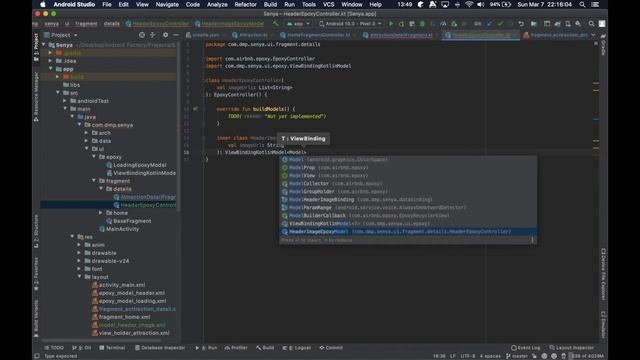The height and width of the screenshot is (360, 640).
Task: Open the Event Log
Action: tap(525, 348)
